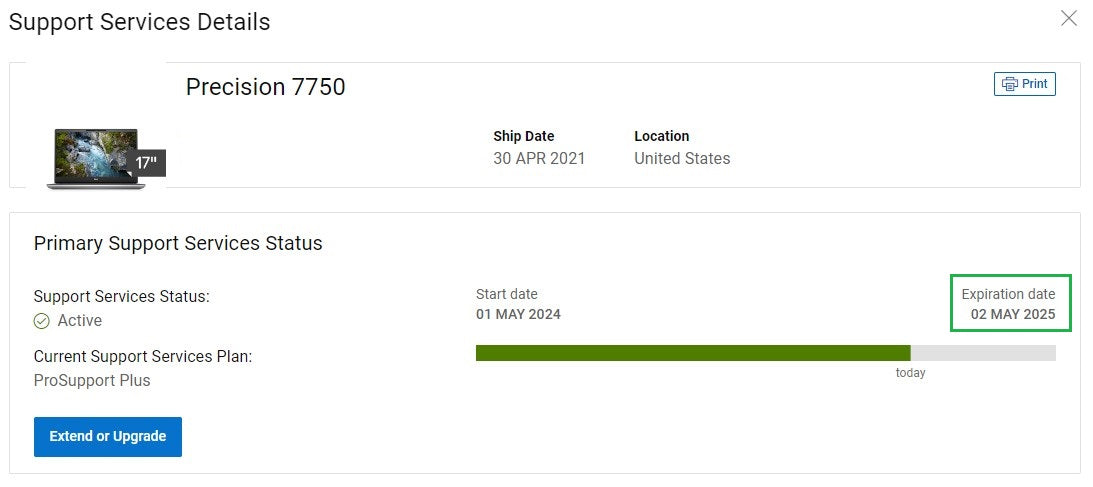Screen dimensions: 1093x487
Task: Click the Print button
Action: click(x=1025, y=84)
